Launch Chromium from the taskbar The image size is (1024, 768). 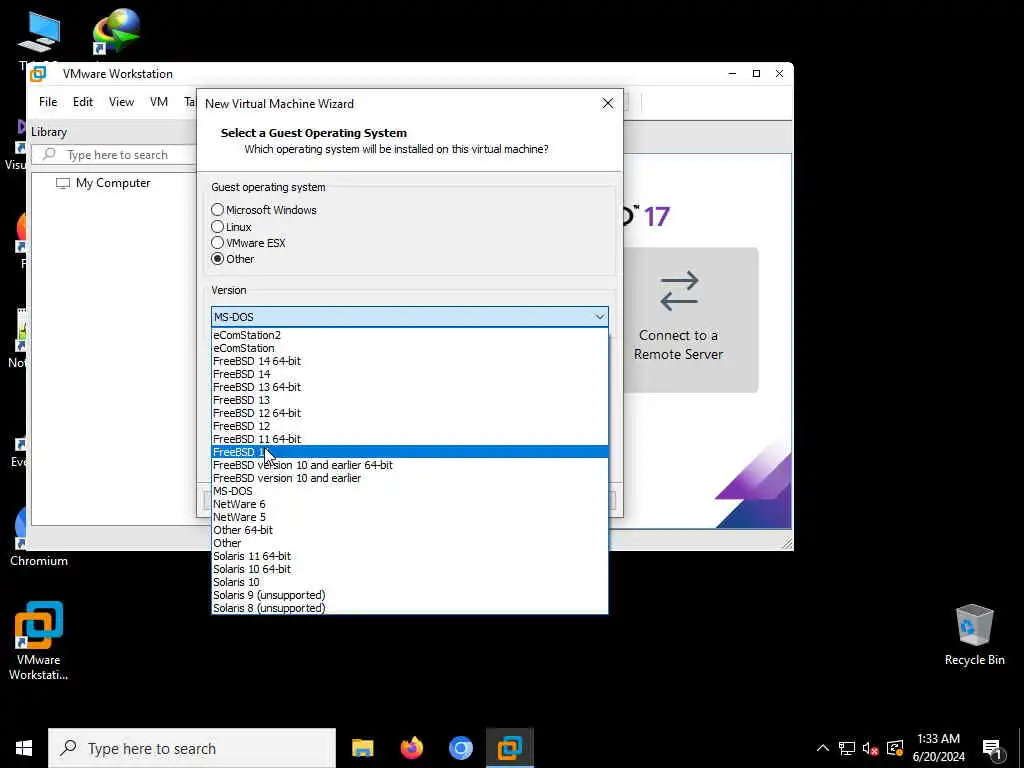pyautogui.click(x=460, y=748)
